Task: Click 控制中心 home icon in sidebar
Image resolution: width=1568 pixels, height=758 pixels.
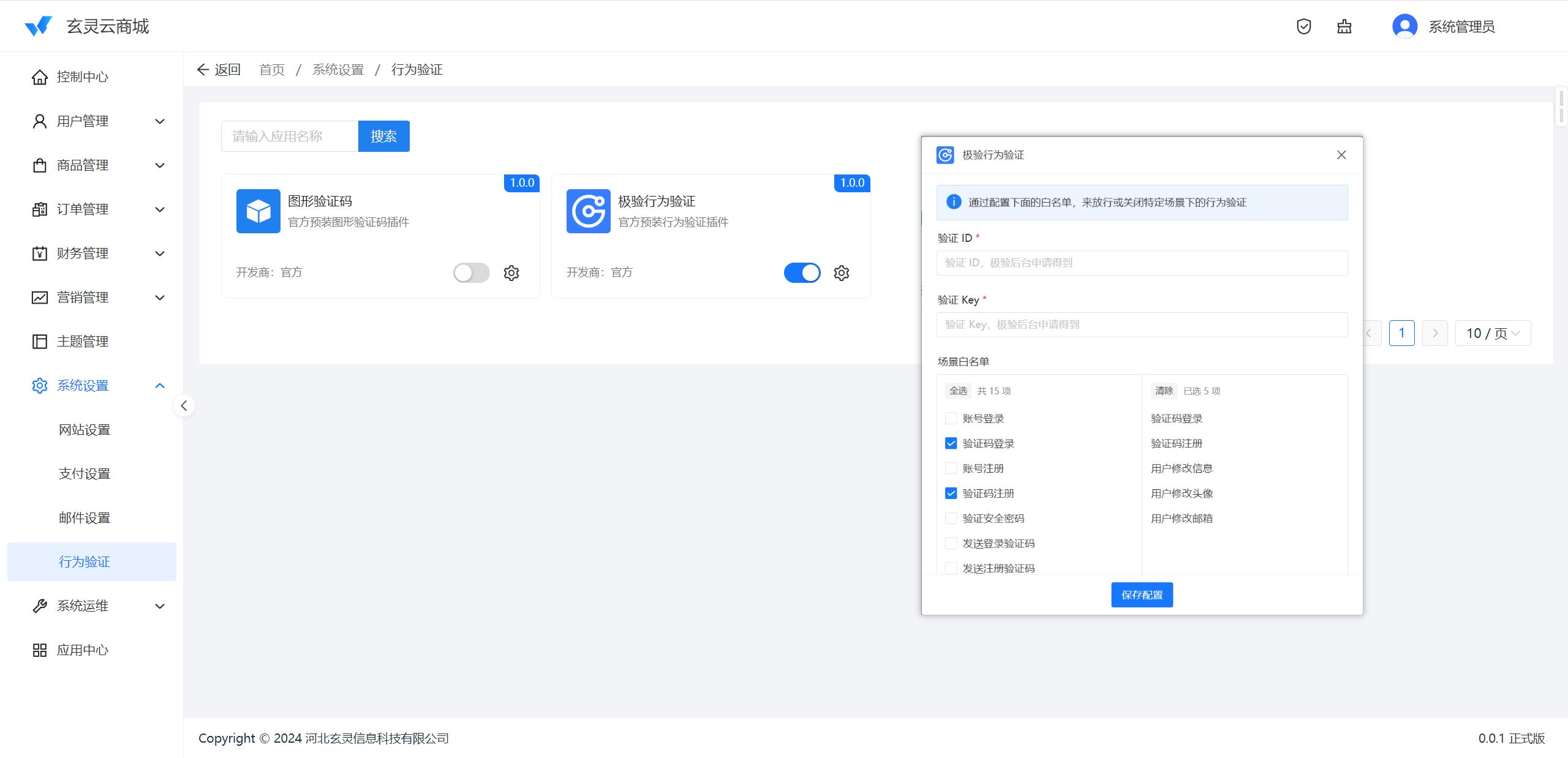Action: coord(40,77)
